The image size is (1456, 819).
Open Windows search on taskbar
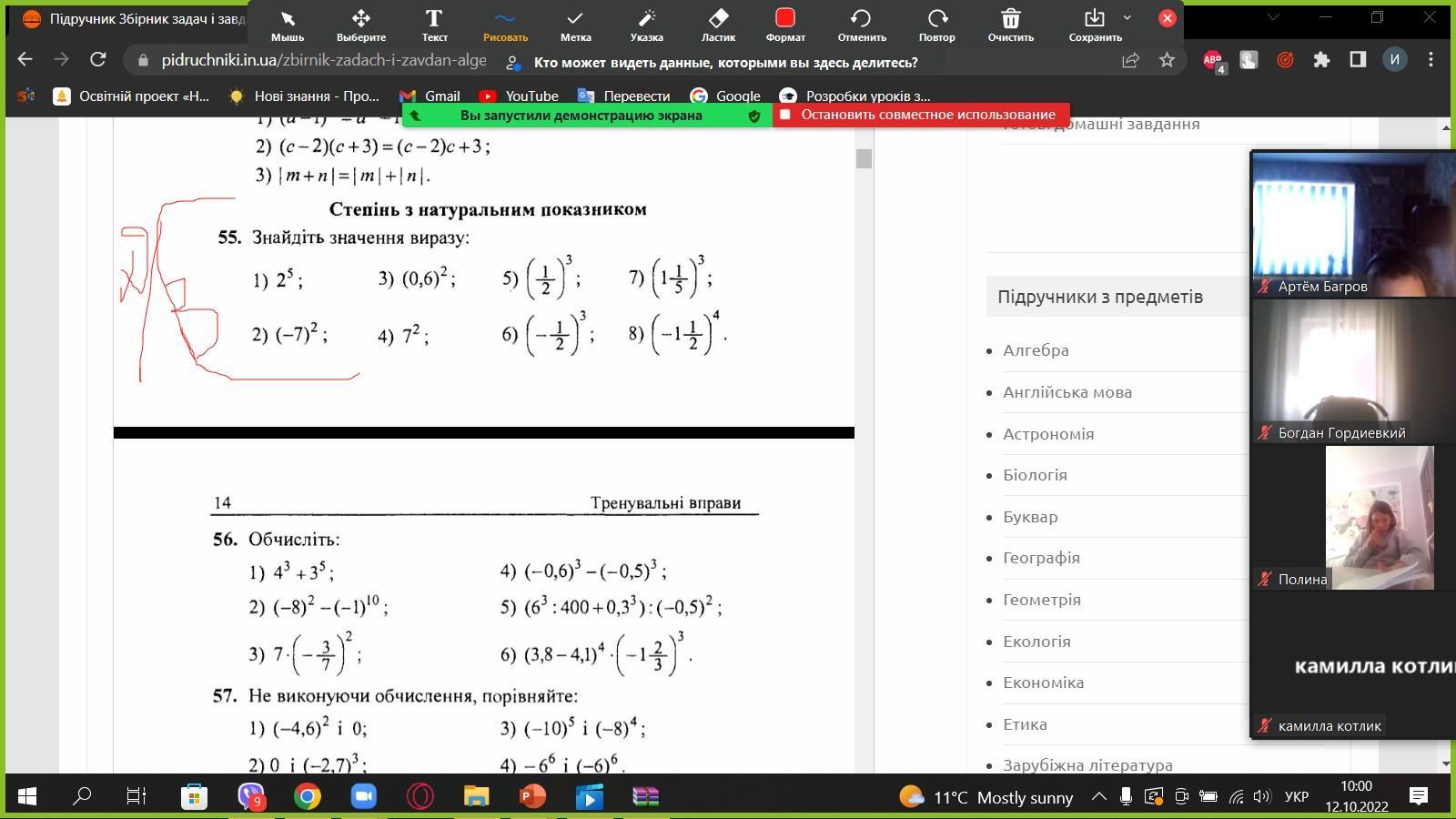[x=82, y=797]
